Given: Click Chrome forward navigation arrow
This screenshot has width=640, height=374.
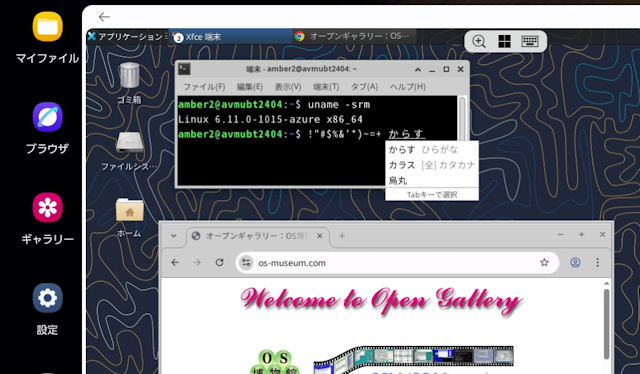Looking at the screenshot, I should pos(197,263).
